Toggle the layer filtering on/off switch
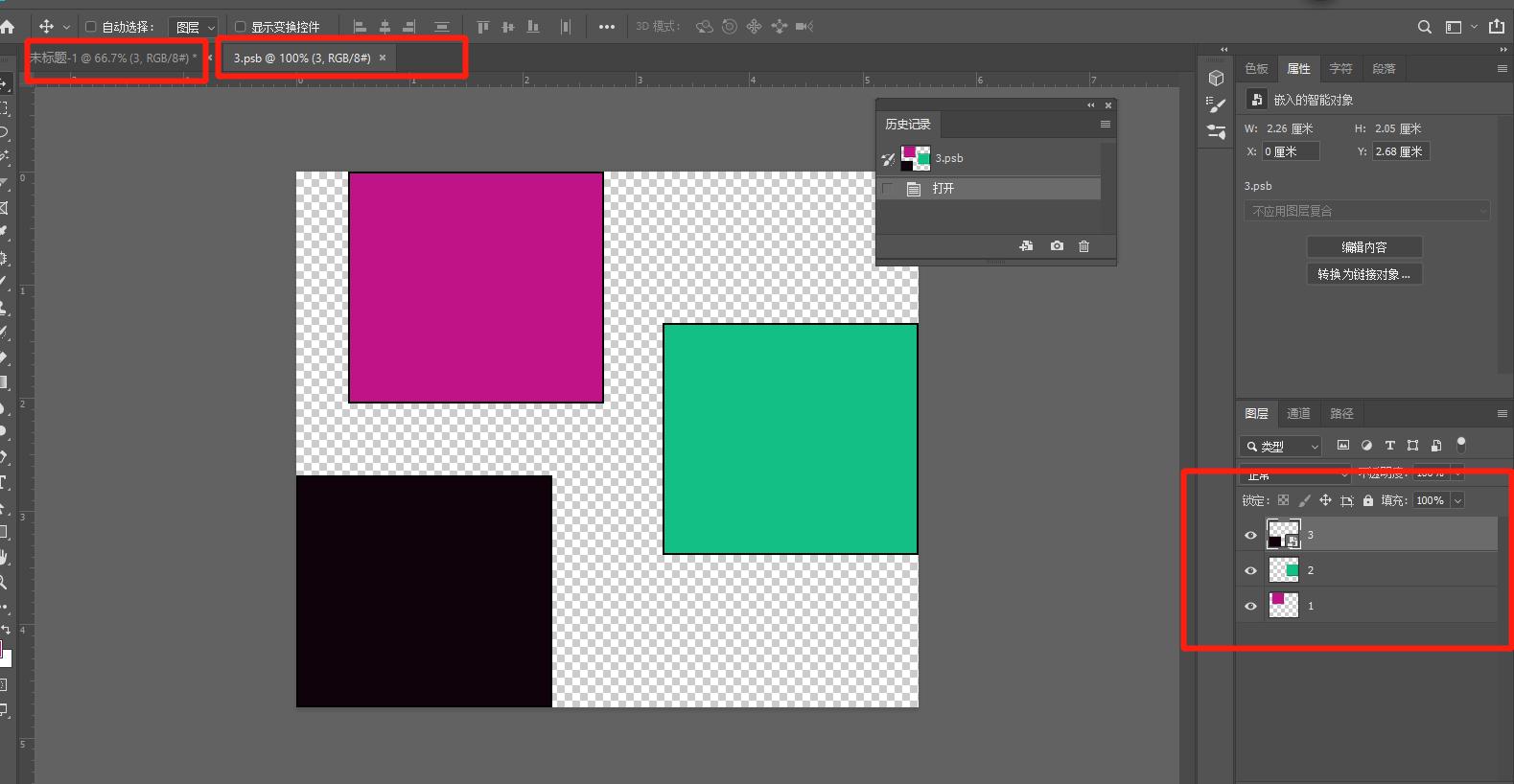1514x784 pixels. click(x=1461, y=445)
